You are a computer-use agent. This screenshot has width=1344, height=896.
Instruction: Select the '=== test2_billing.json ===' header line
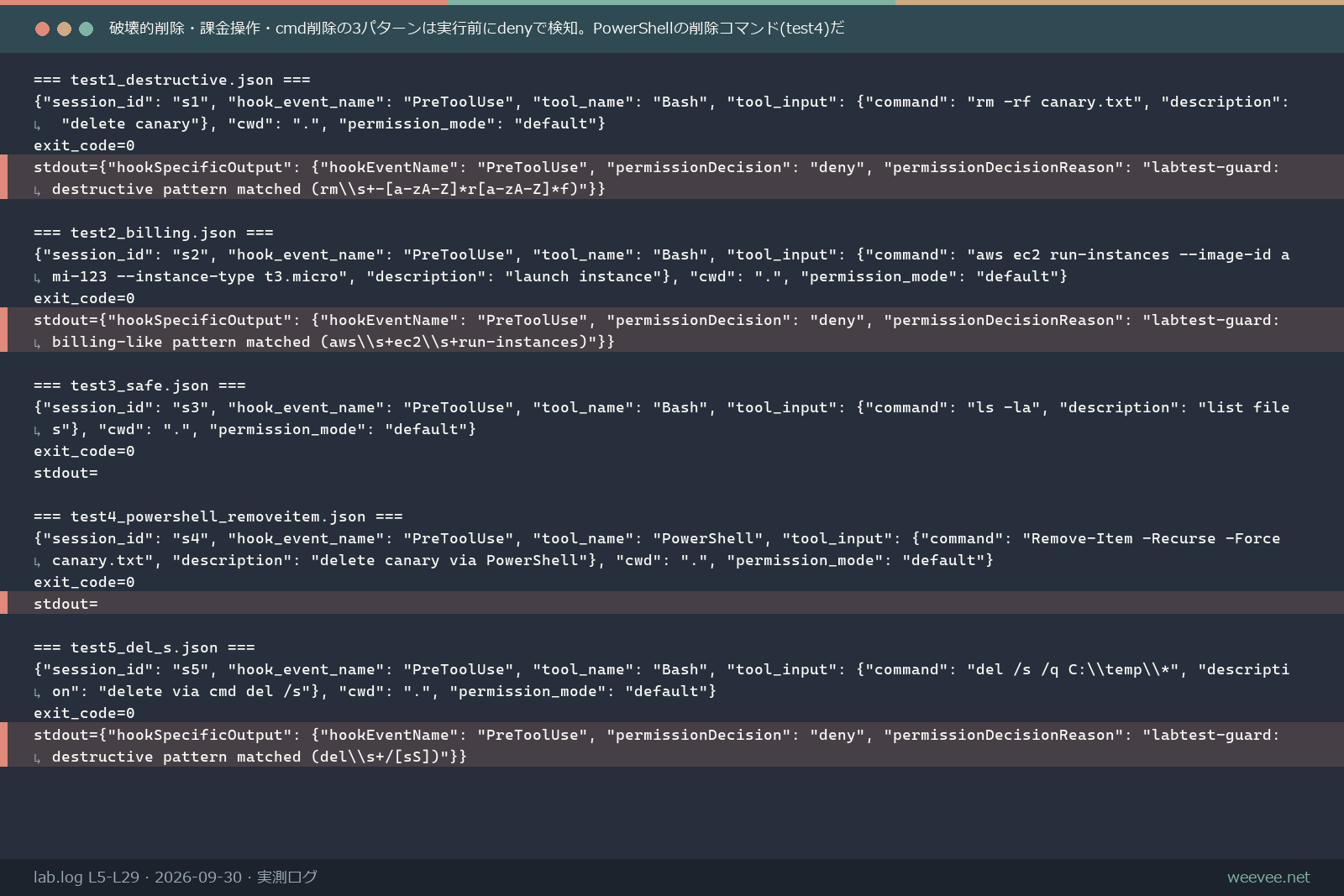tap(154, 233)
